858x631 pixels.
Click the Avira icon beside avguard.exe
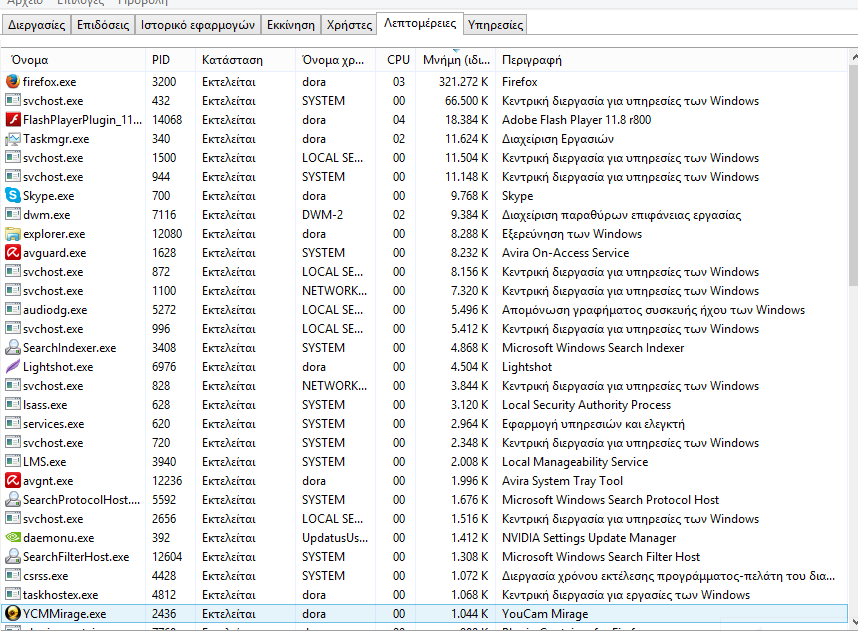click(x=13, y=252)
